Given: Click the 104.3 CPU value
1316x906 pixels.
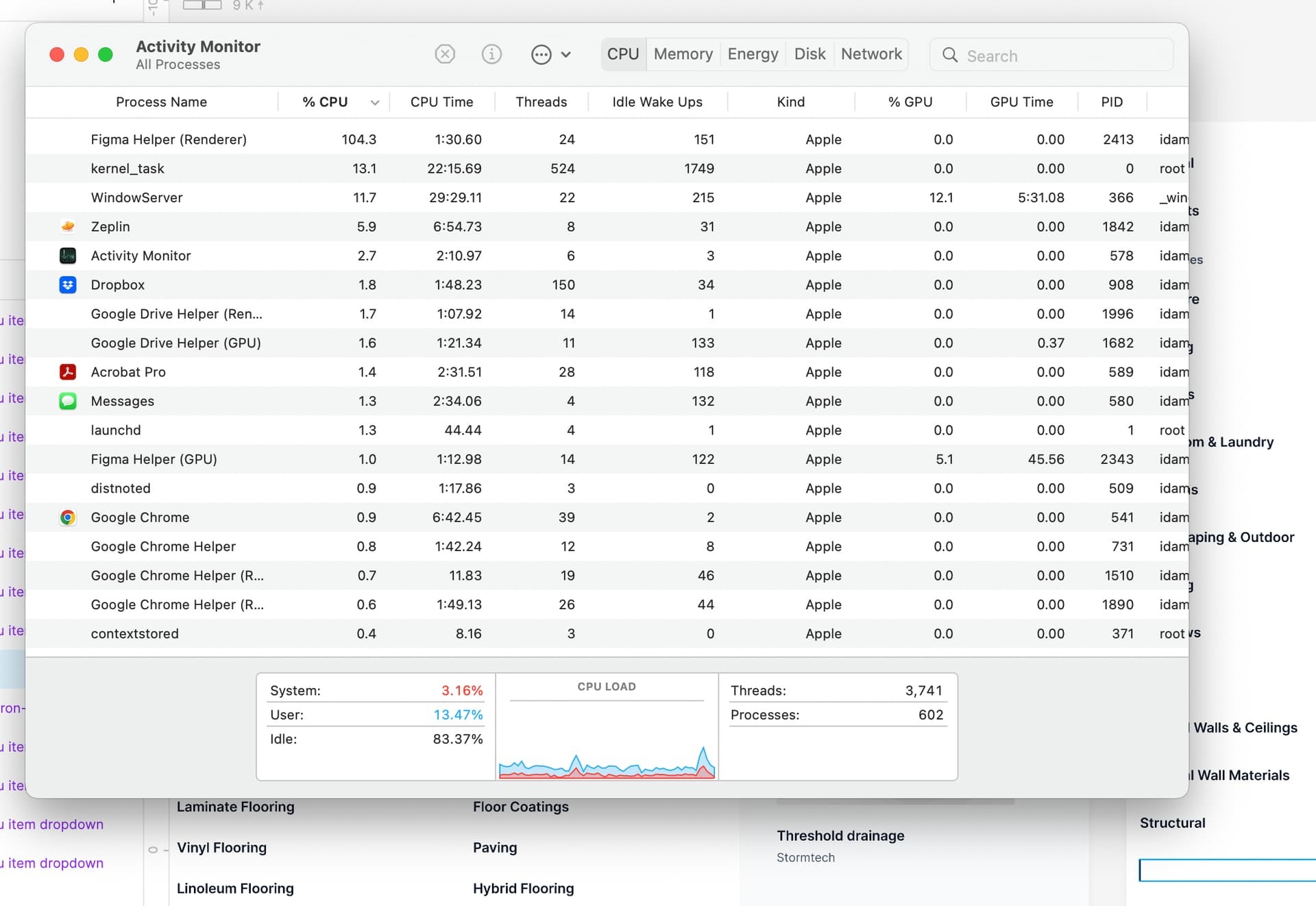Looking at the screenshot, I should click(x=359, y=139).
